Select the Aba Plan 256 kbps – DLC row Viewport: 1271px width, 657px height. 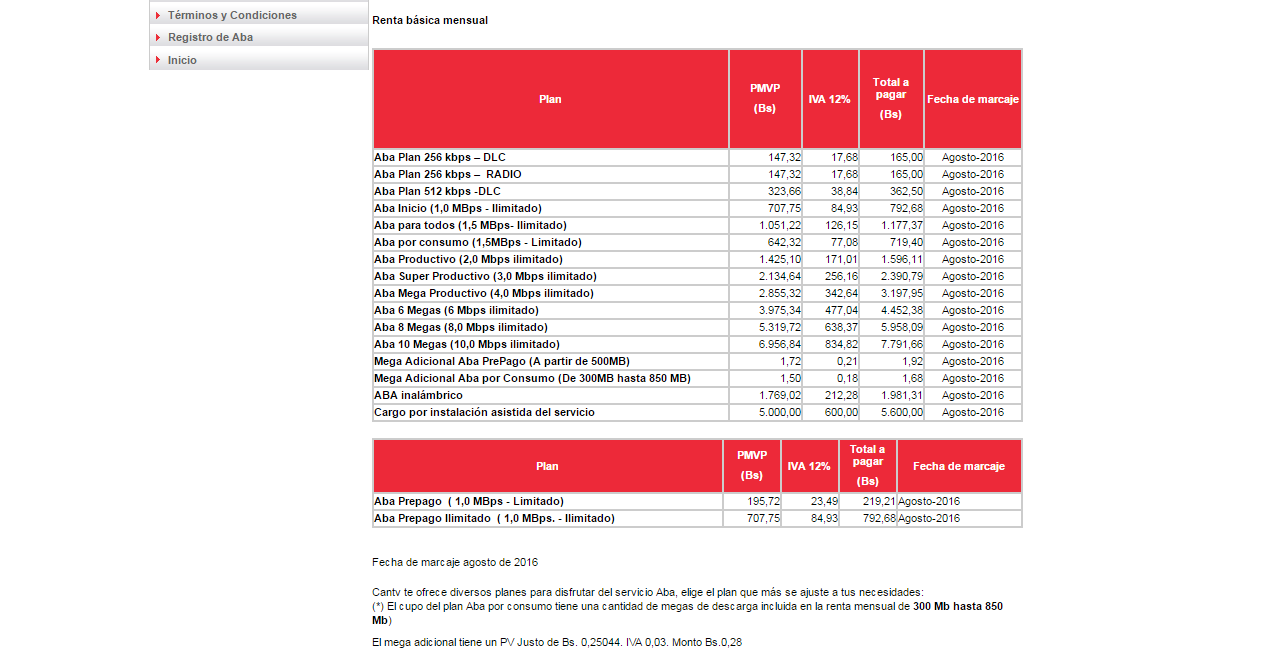coord(439,158)
